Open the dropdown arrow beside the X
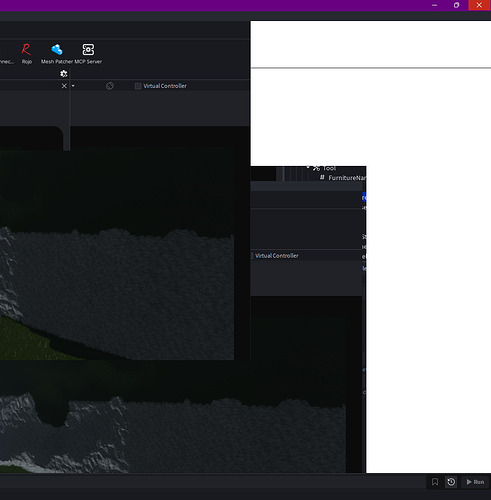The height and width of the screenshot is (500, 491). (73, 86)
